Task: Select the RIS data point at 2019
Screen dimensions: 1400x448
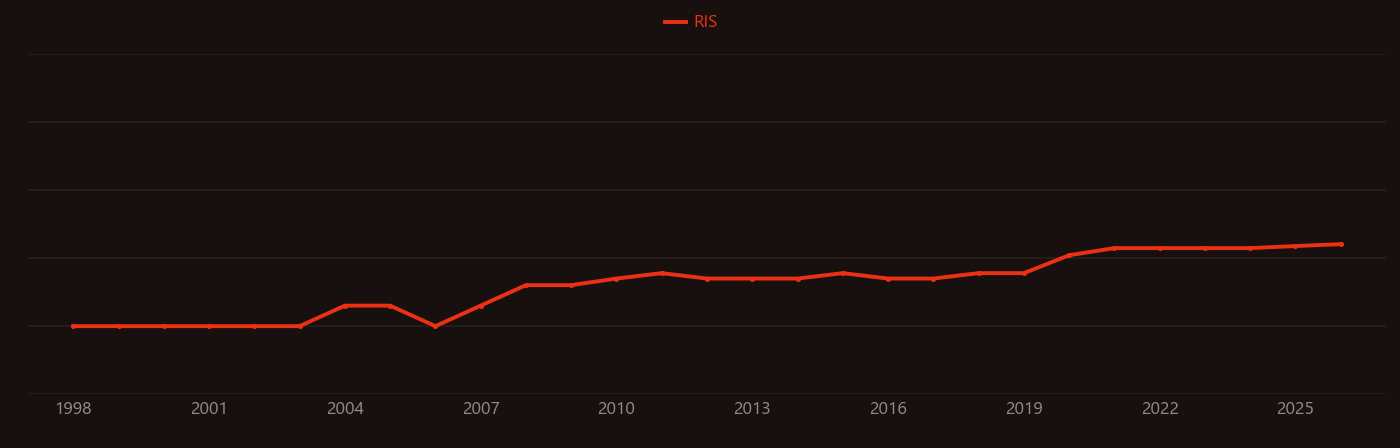Action: 1024,273
